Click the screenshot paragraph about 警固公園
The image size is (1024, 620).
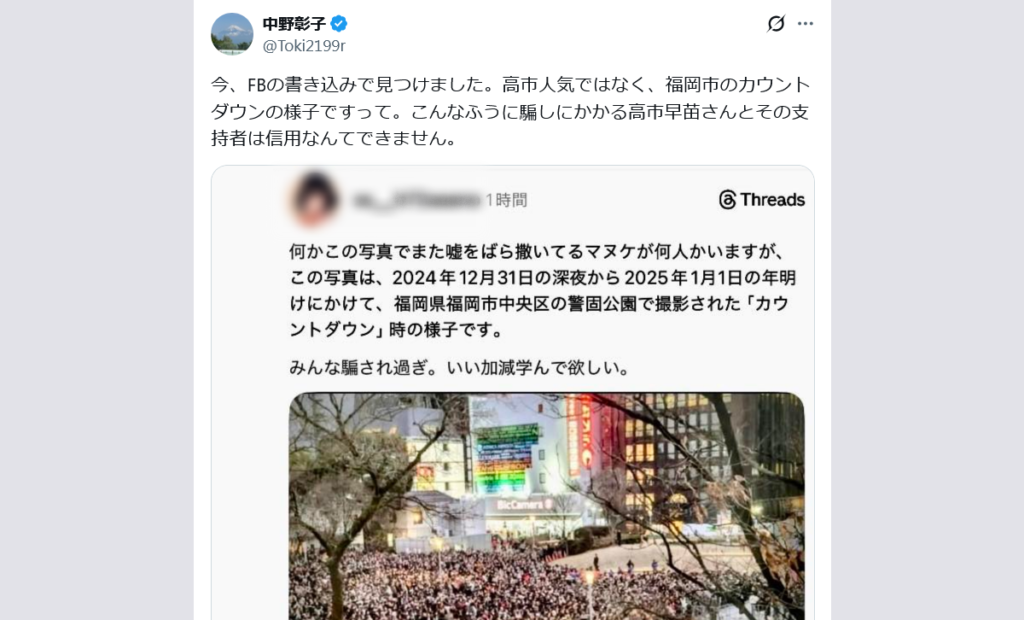(x=543, y=291)
